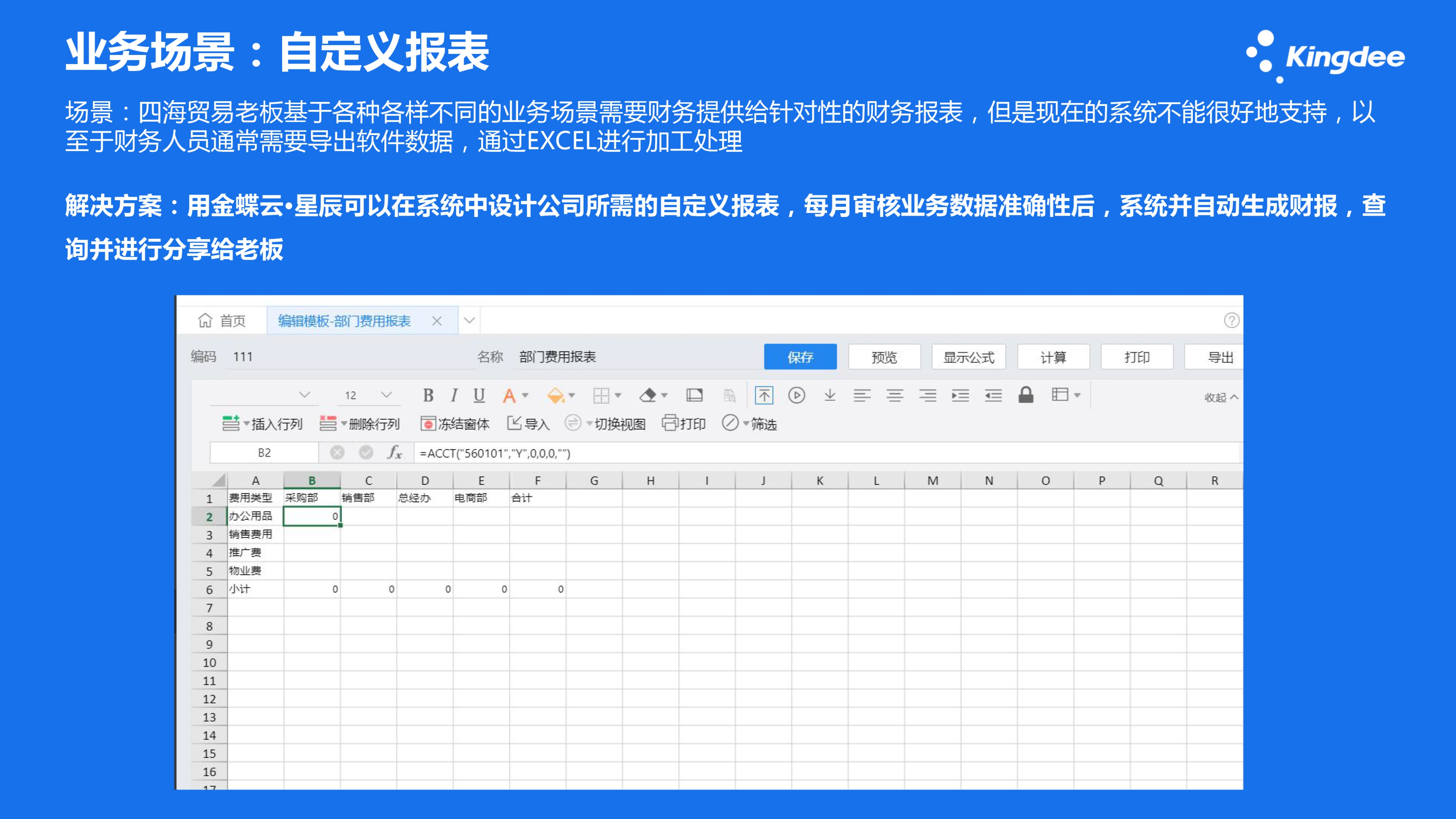This screenshot has width=1456, height=819.
Task: Click the 导入 import icon
Action: pos(514,423)
